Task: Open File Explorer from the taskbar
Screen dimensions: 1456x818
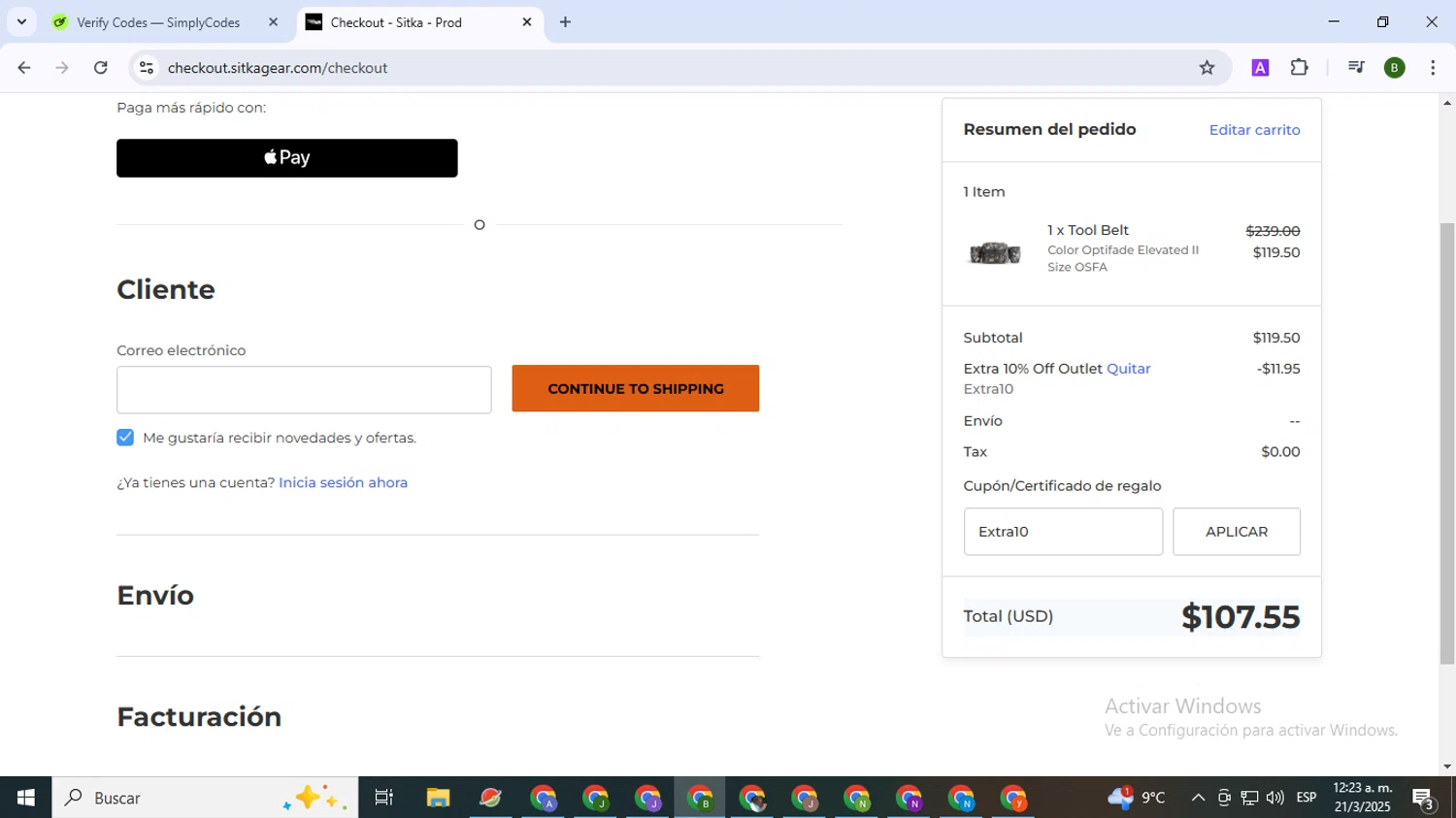Action: (438, 798)
